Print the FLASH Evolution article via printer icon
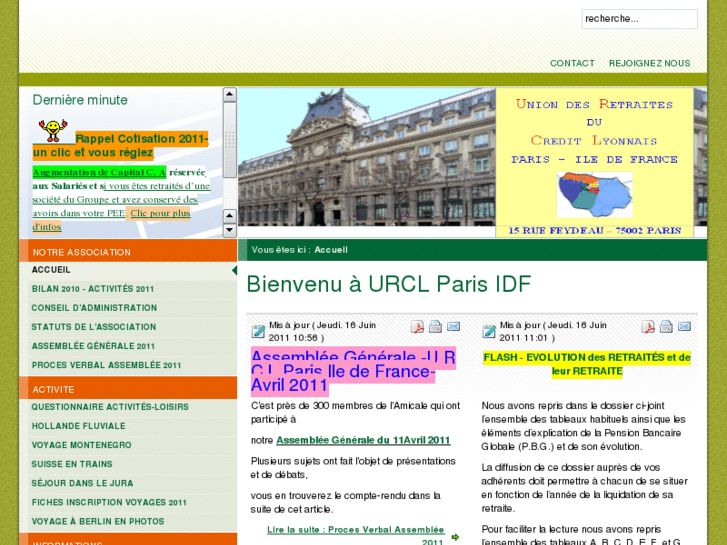727x545 pixels. coord(666,327)
